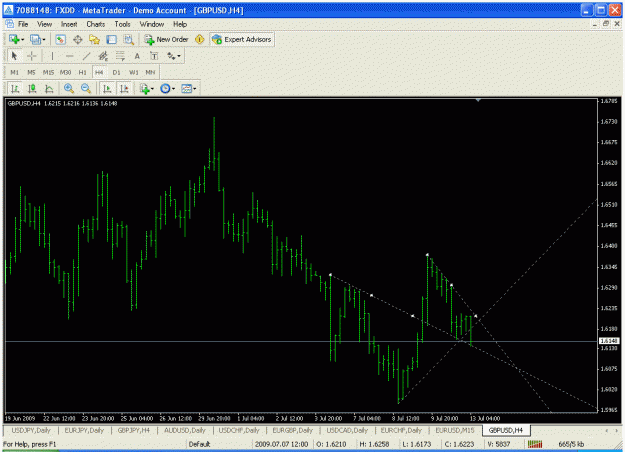This screenshot has height=452, width=625.
Task: Open the Navigator folder-star icon
Action: [94, 39]
